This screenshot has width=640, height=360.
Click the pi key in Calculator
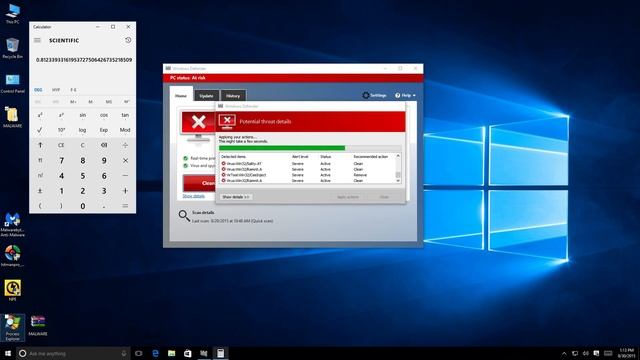pyautogui.click(x=40, y=160)
